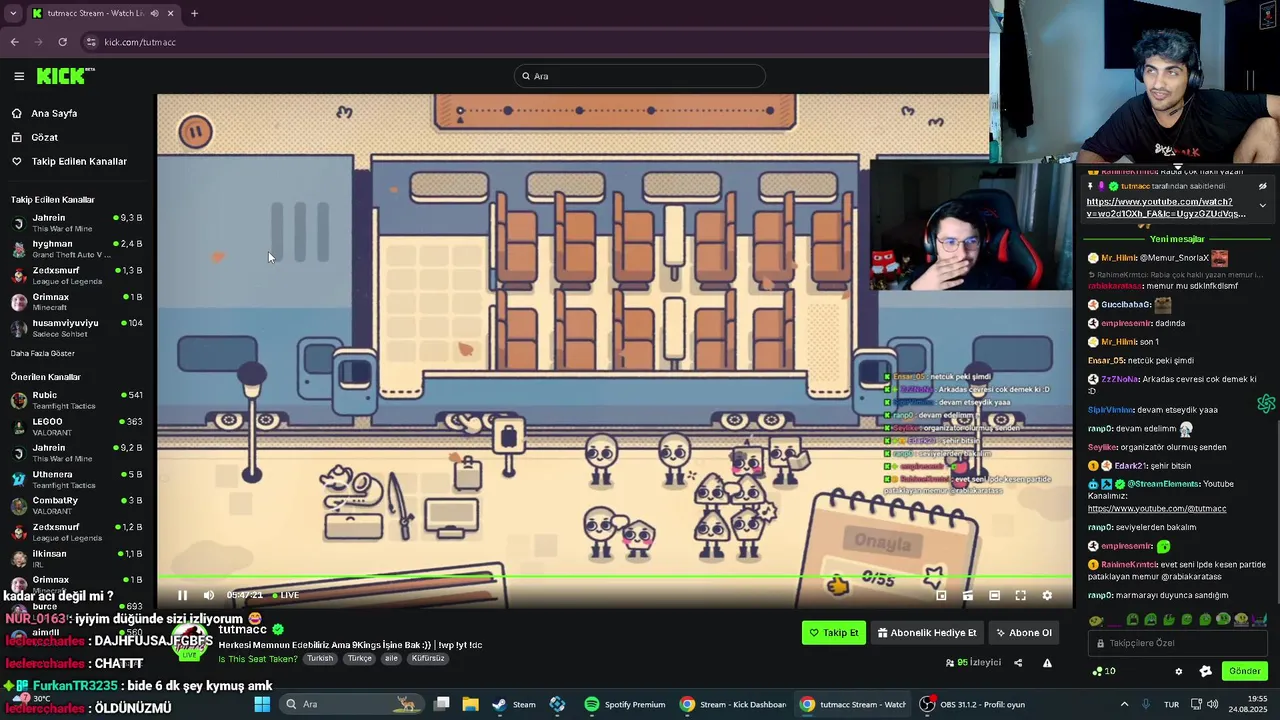Open Stream - Kick Dashboard taskbar window
This screenshot has height=720, width=1280.
(733, 704)
